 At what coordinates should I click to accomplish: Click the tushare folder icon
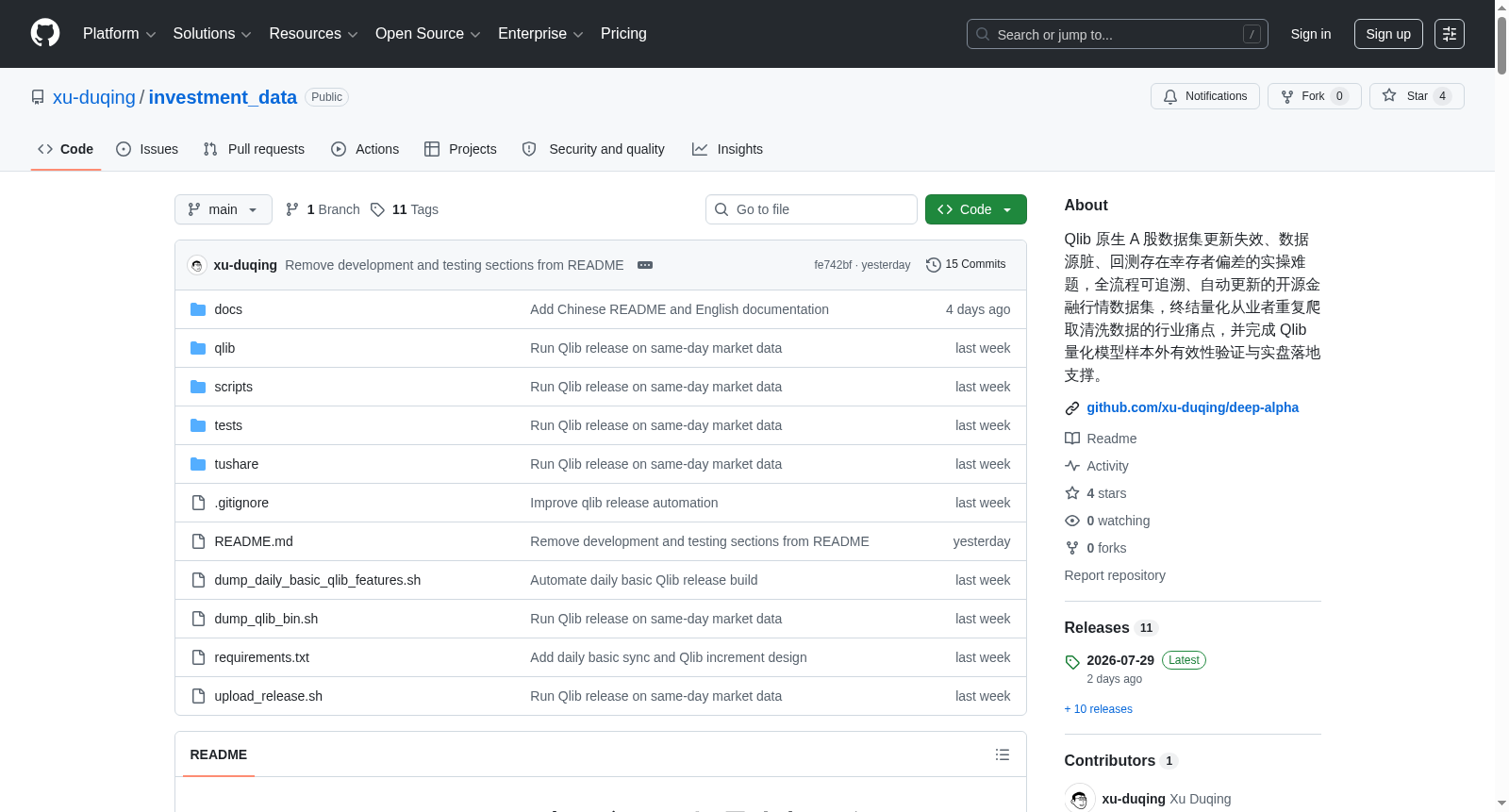198,464
